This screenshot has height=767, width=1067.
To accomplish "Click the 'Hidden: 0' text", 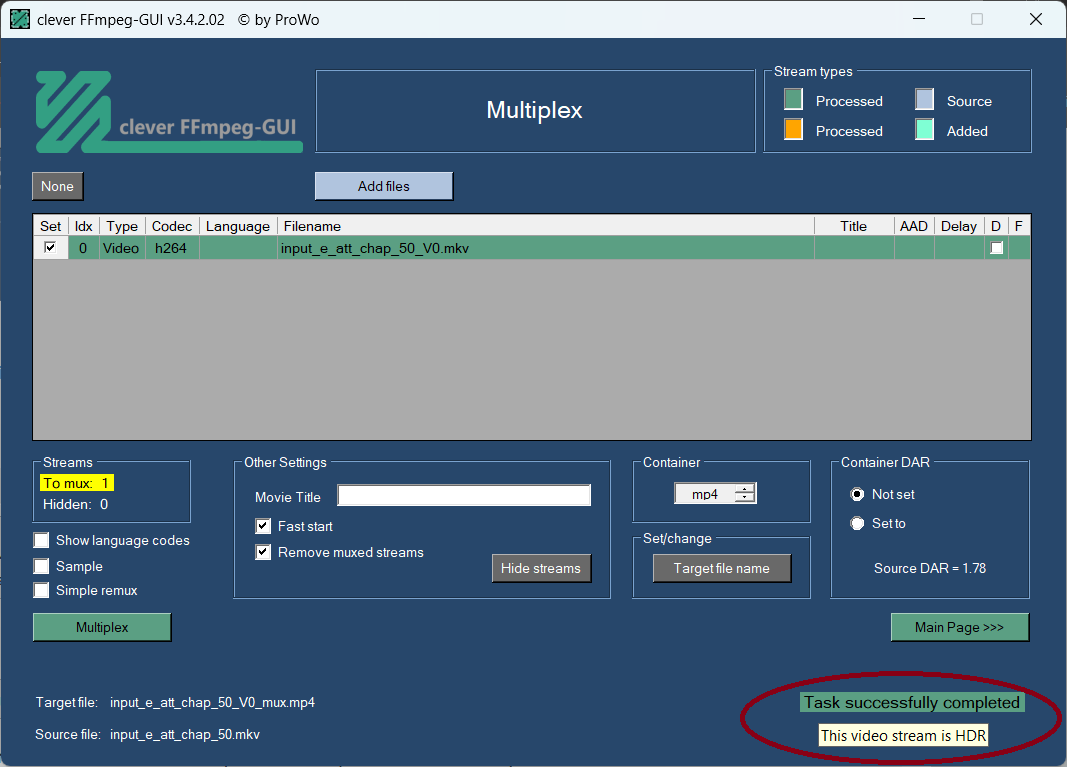I will click(76, 504).
